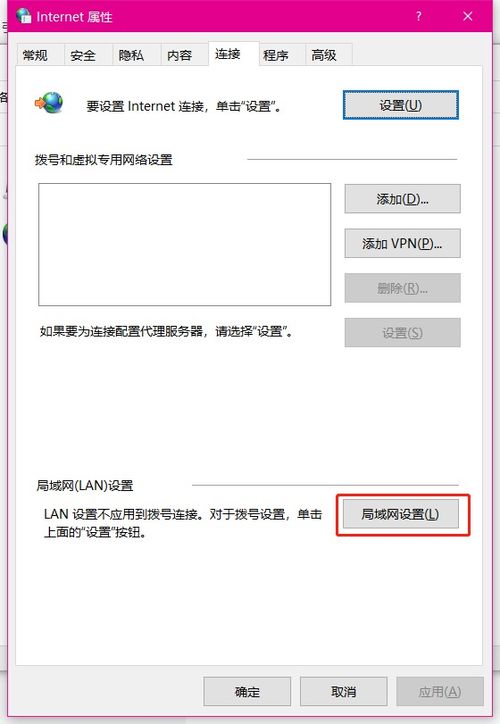Click the empty dial-up and VPN connections list

click(x=185, y=244)
